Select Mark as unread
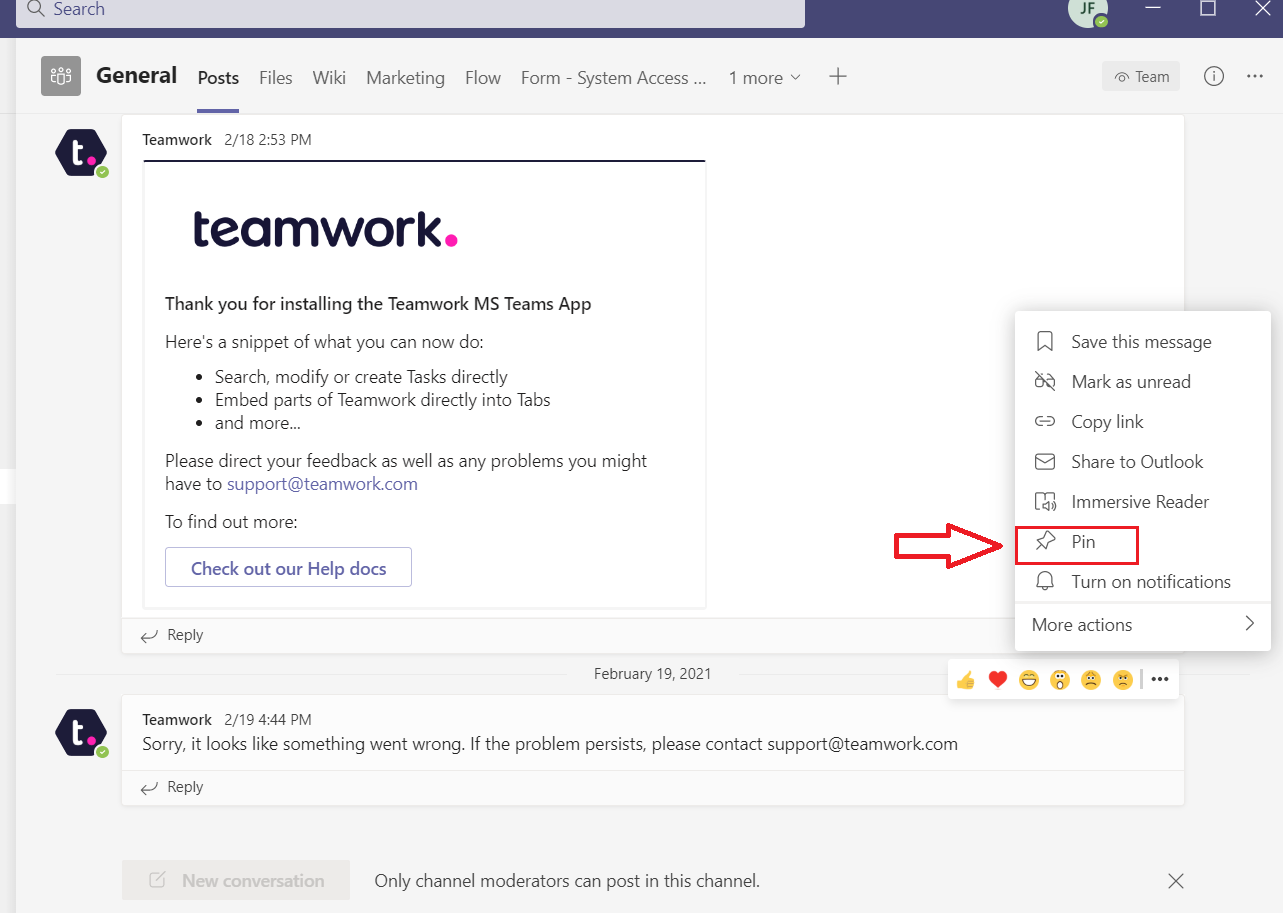Image resolution: width=1283 pixels, height=913 pixels. point(1142,381)
